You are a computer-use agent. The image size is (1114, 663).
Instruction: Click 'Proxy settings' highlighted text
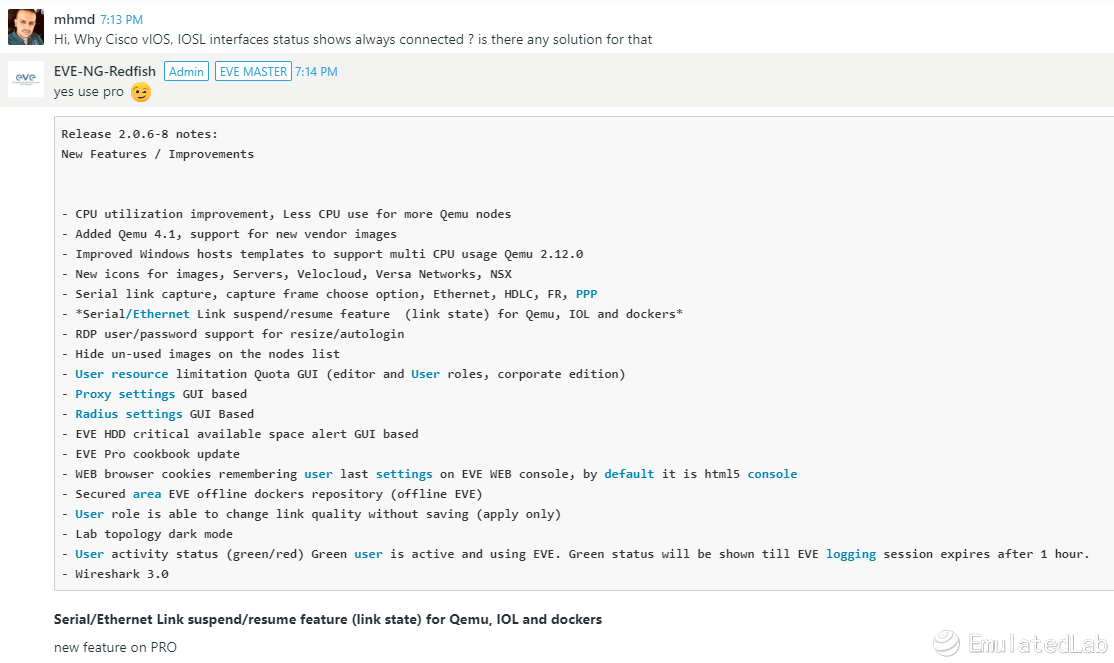click(x=125, y=394)
